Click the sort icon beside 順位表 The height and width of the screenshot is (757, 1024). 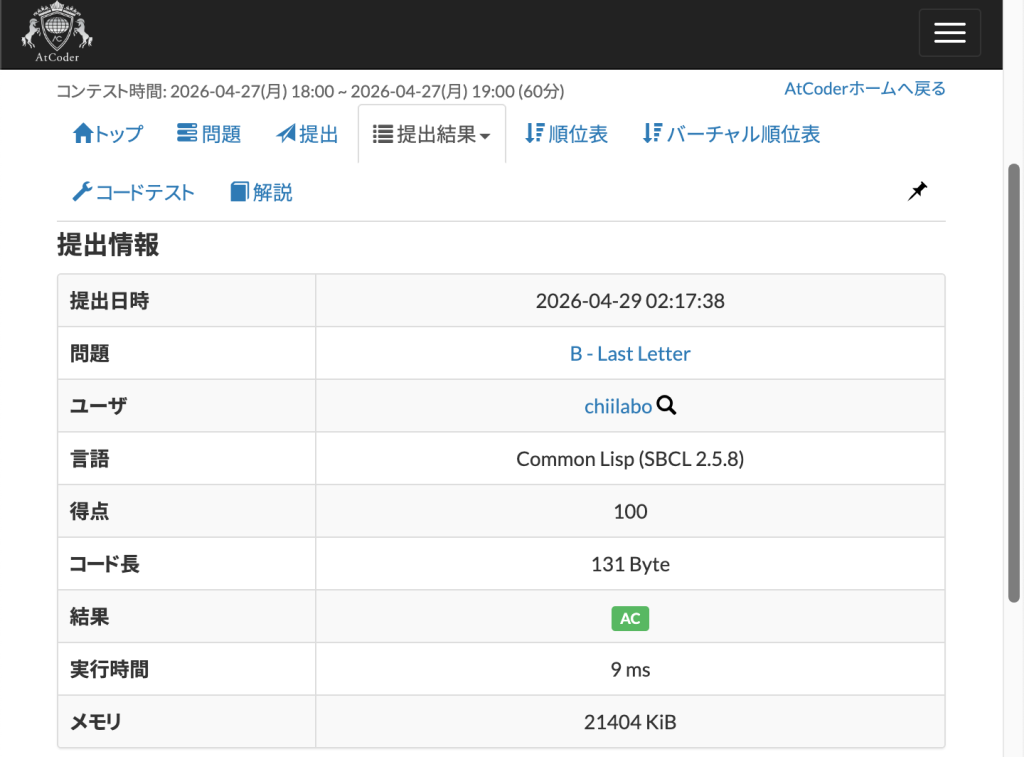click(534, 134)
